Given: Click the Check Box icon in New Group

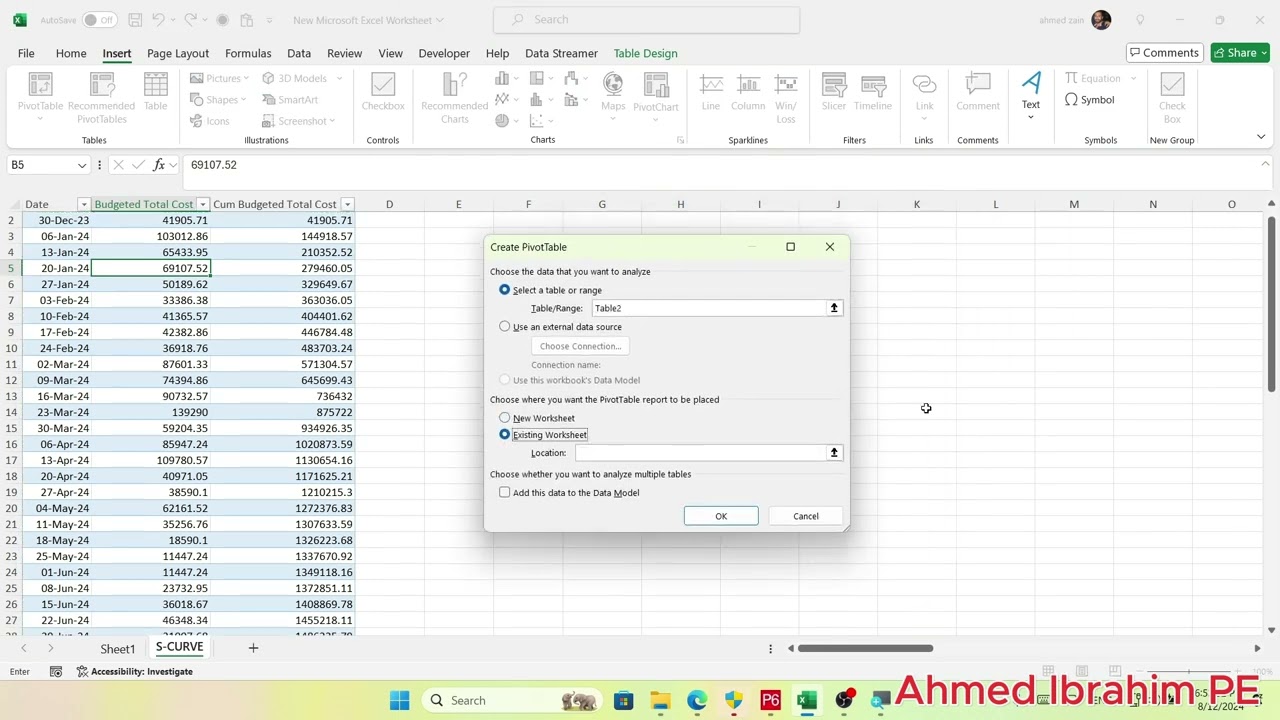Looking at the screenshot, I should [1172, 97].
